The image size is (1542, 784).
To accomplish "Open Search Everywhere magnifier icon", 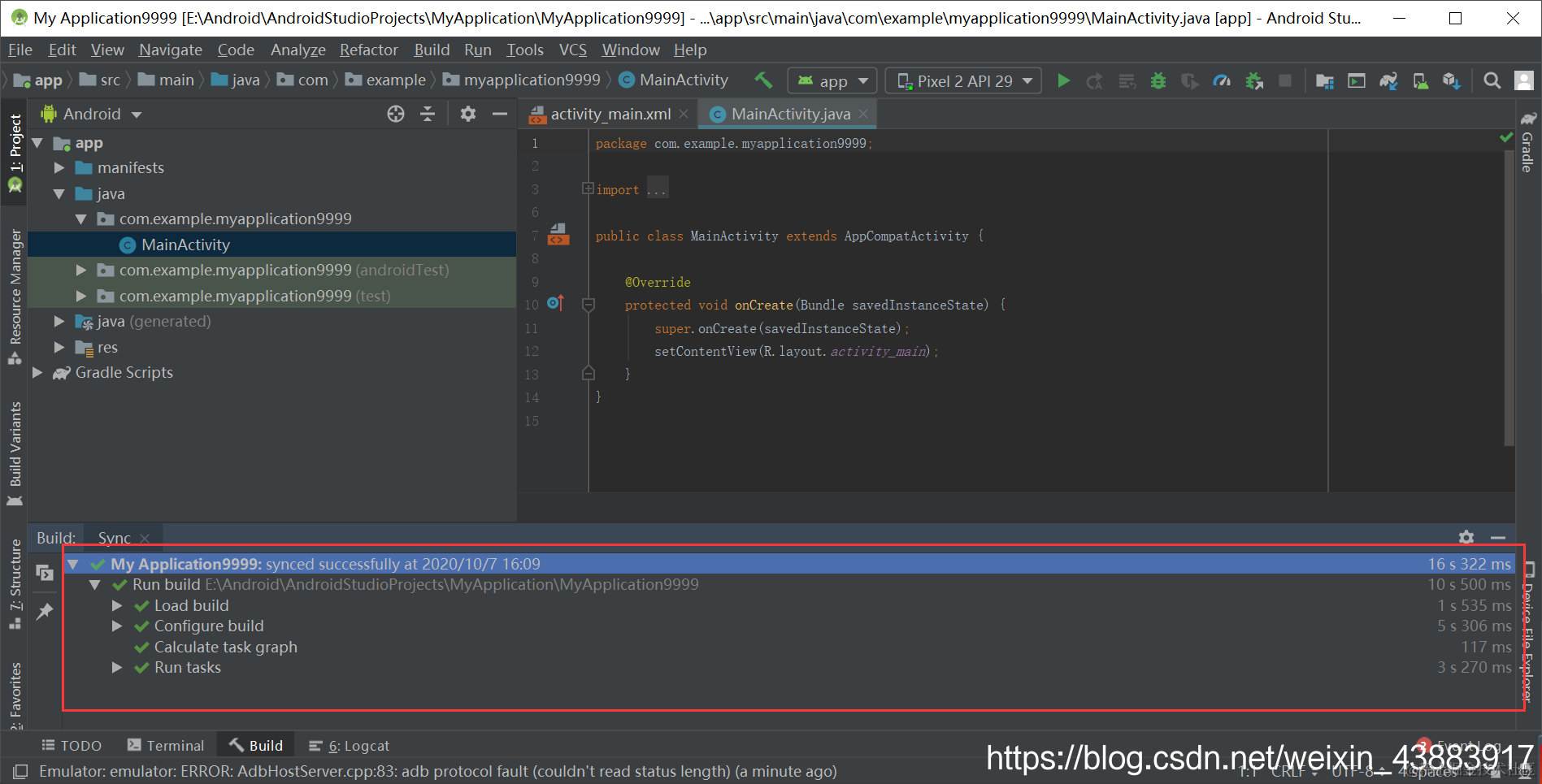I will (1492, 80).
